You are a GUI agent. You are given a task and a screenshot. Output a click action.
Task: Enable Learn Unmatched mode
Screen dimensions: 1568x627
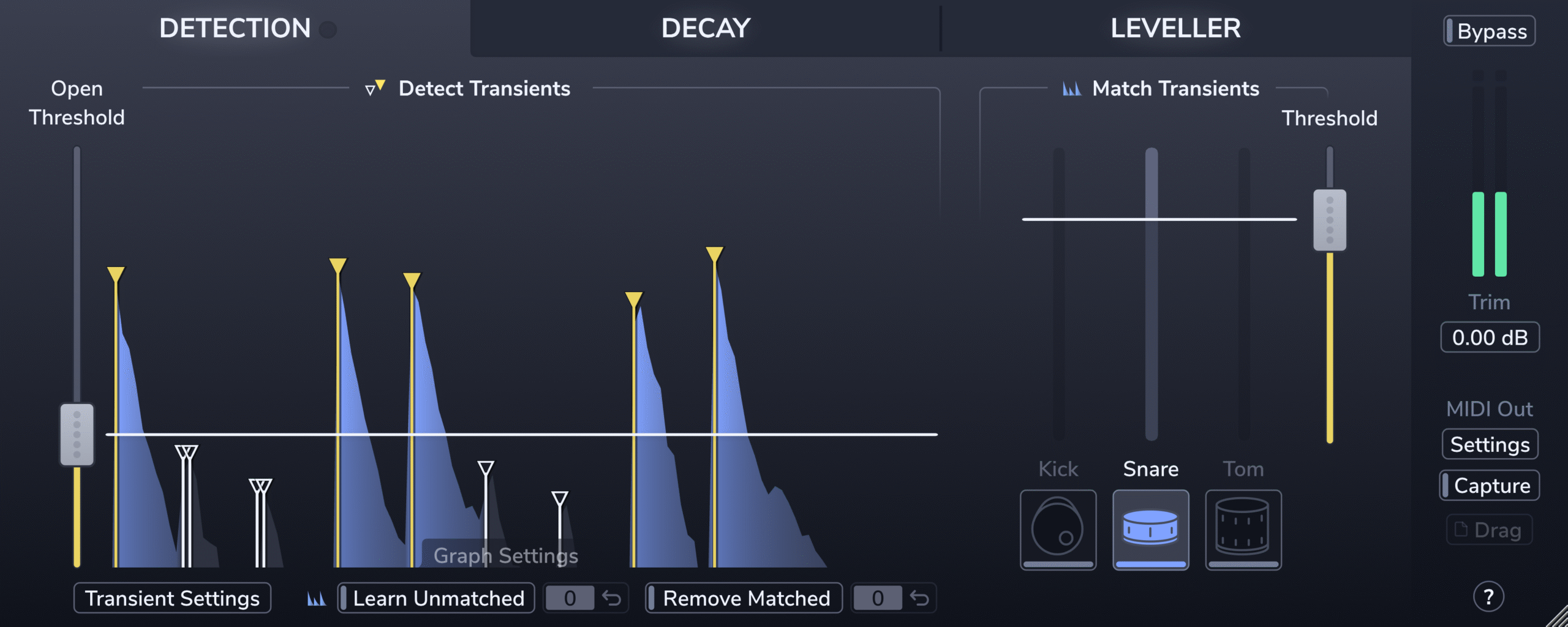436,598
